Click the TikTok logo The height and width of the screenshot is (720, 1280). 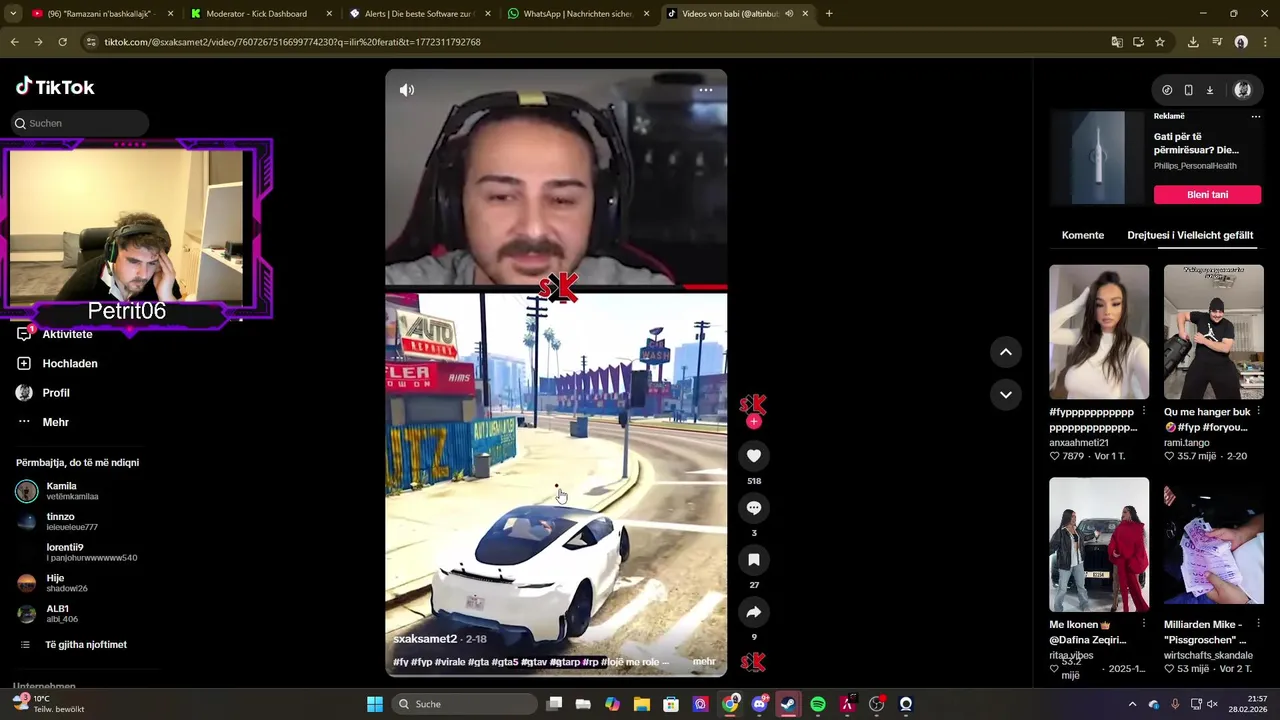pos(55,87)
